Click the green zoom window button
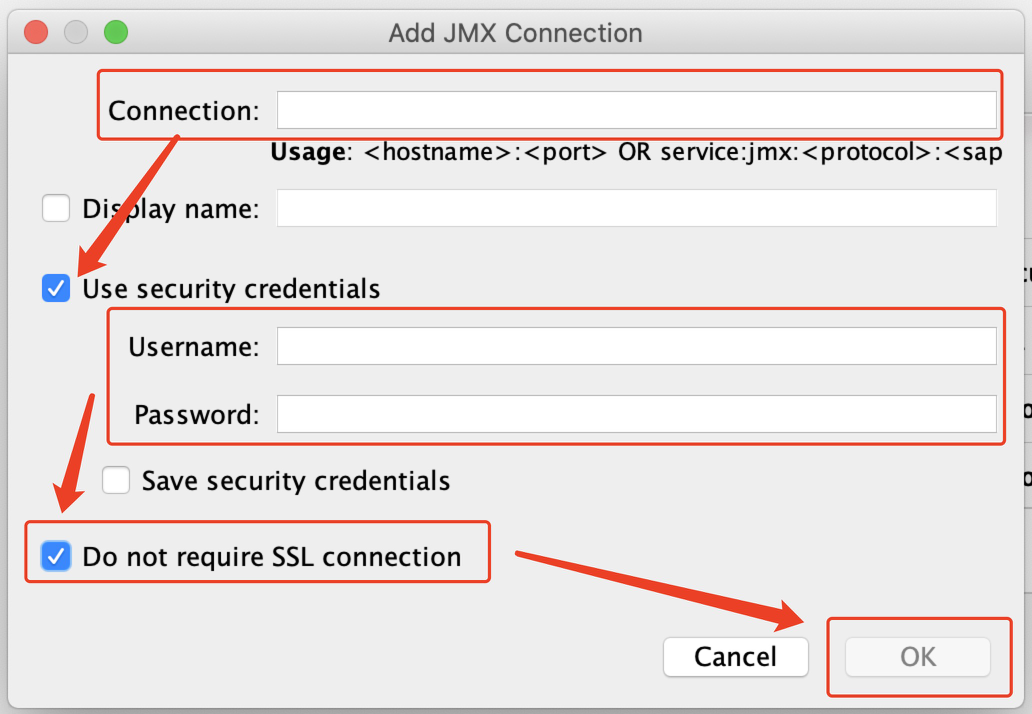This screenshot has height=714, width=1032. point(116,32)
